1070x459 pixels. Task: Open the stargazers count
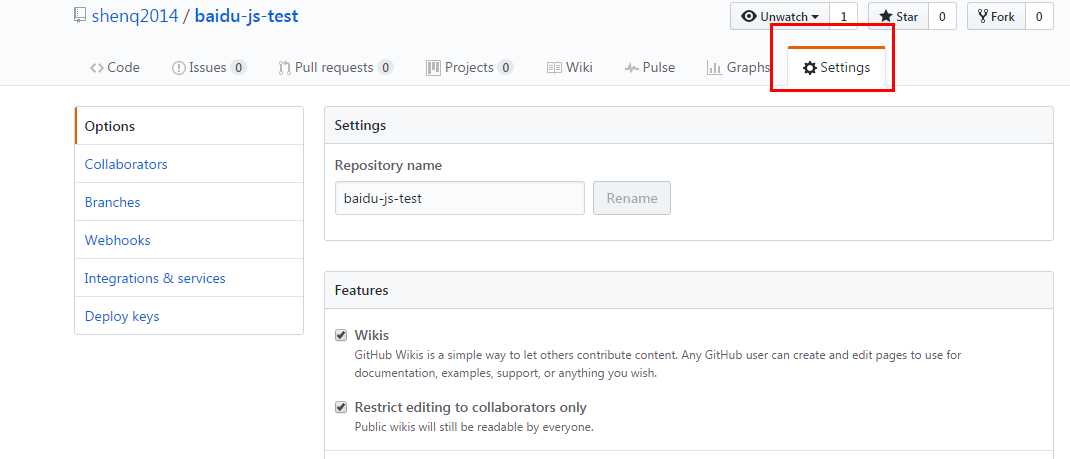pos(942,16)
